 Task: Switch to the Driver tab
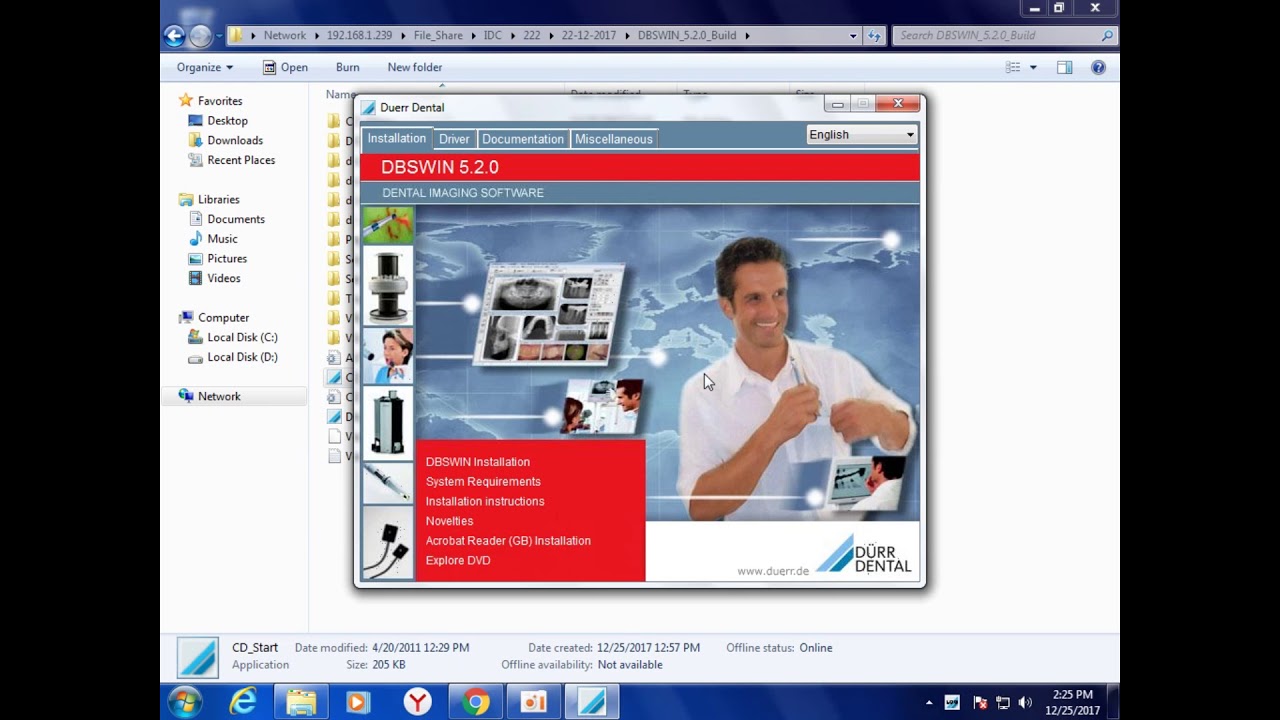pyautogui.click(x=454, y=139)
